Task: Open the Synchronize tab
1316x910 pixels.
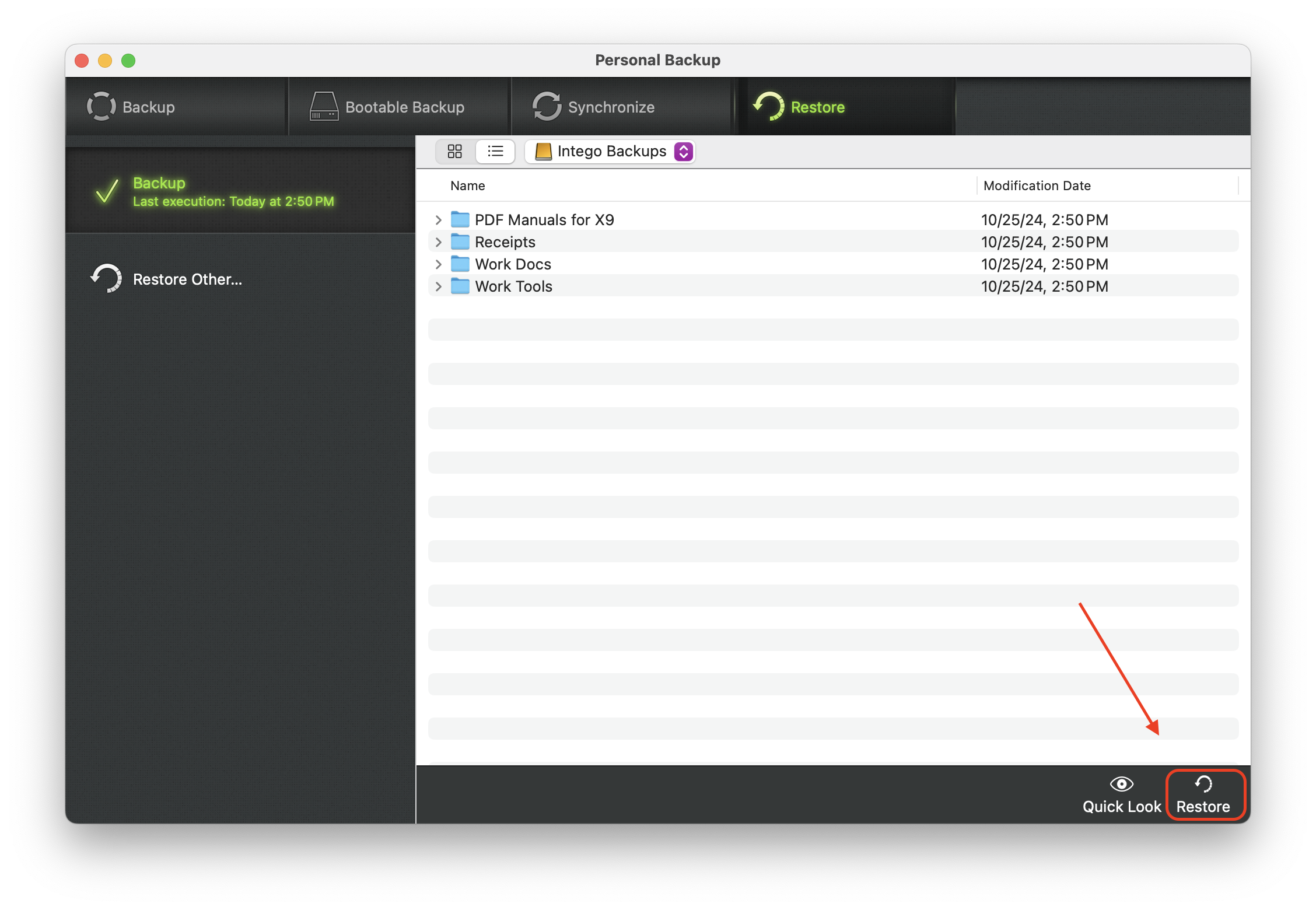Action: coord(622,107)
